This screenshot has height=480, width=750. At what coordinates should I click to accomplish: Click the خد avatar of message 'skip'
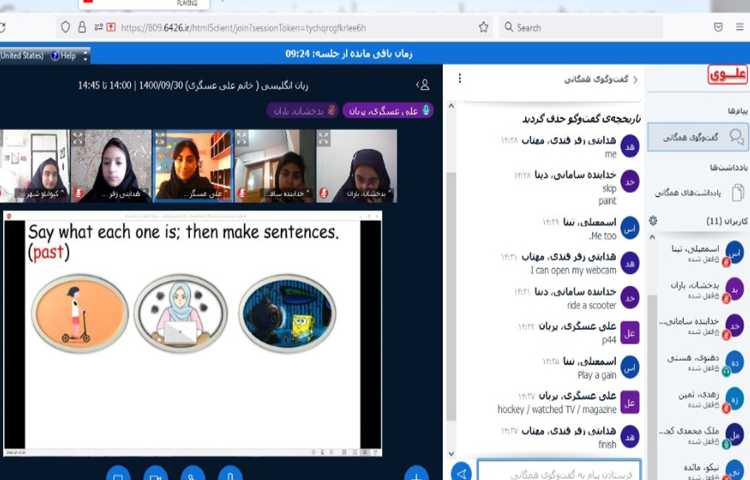(x=630, y=182)
